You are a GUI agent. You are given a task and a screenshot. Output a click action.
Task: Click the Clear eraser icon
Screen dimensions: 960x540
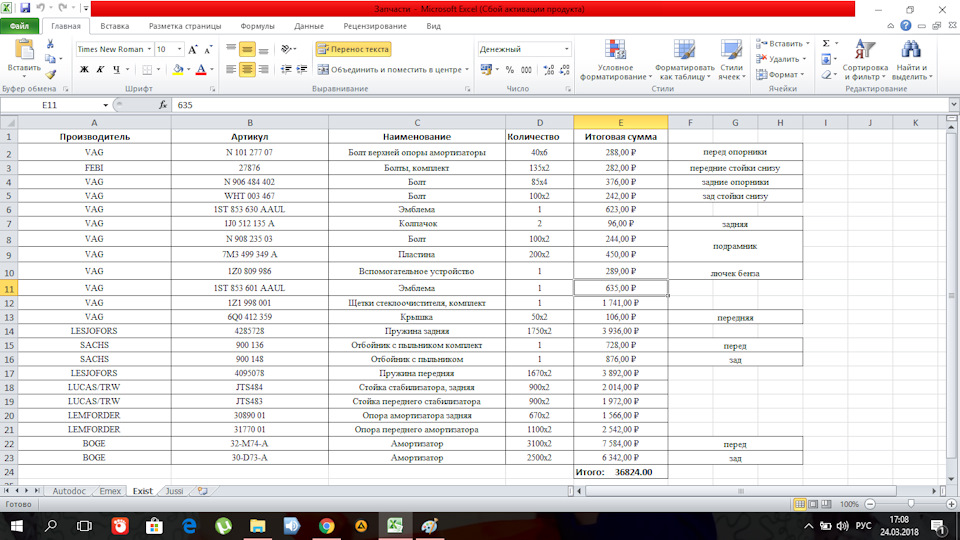click(x=826, y=75)
